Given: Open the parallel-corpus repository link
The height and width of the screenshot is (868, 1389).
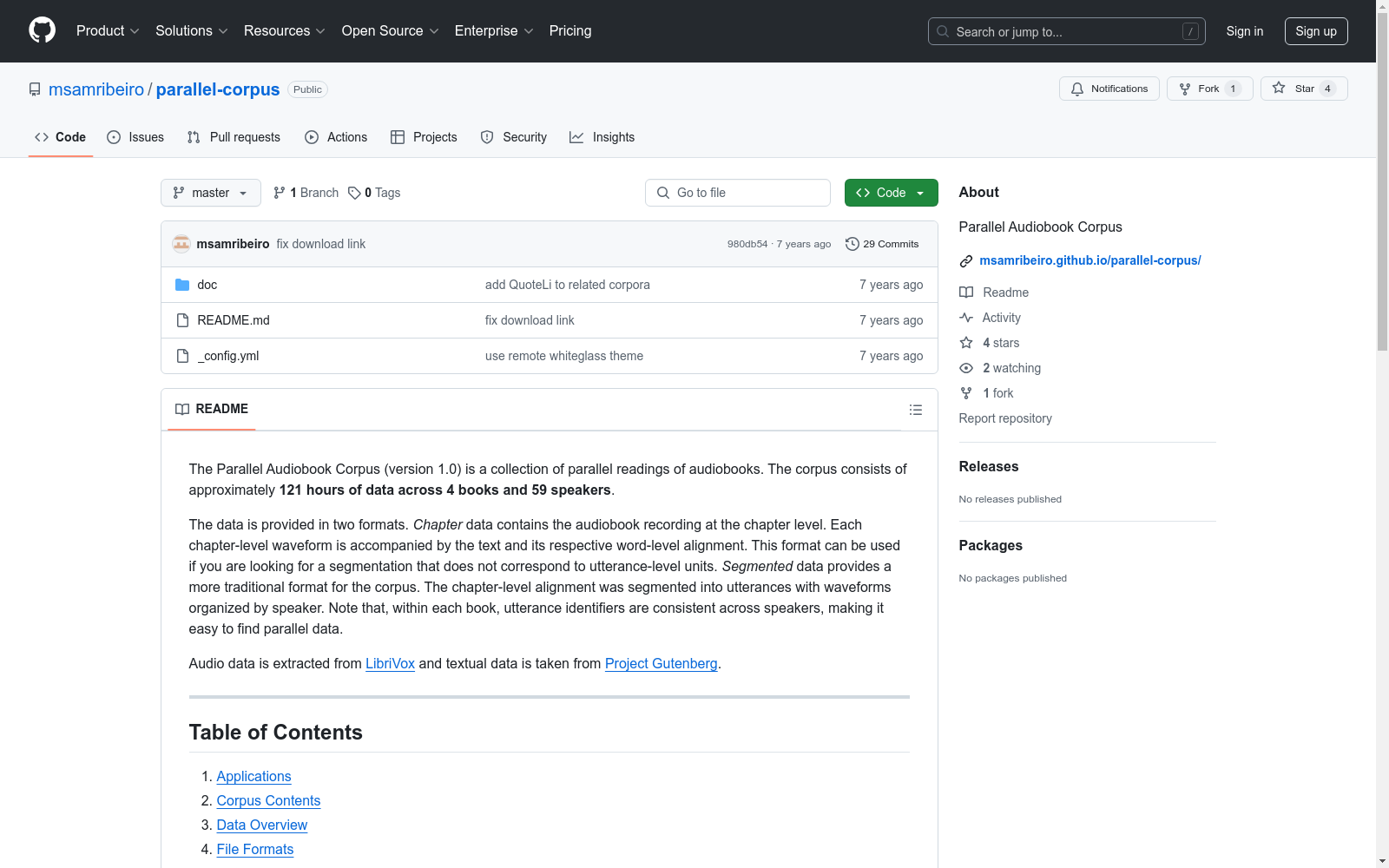Looking at the screenshot, I should coord(218,89).
